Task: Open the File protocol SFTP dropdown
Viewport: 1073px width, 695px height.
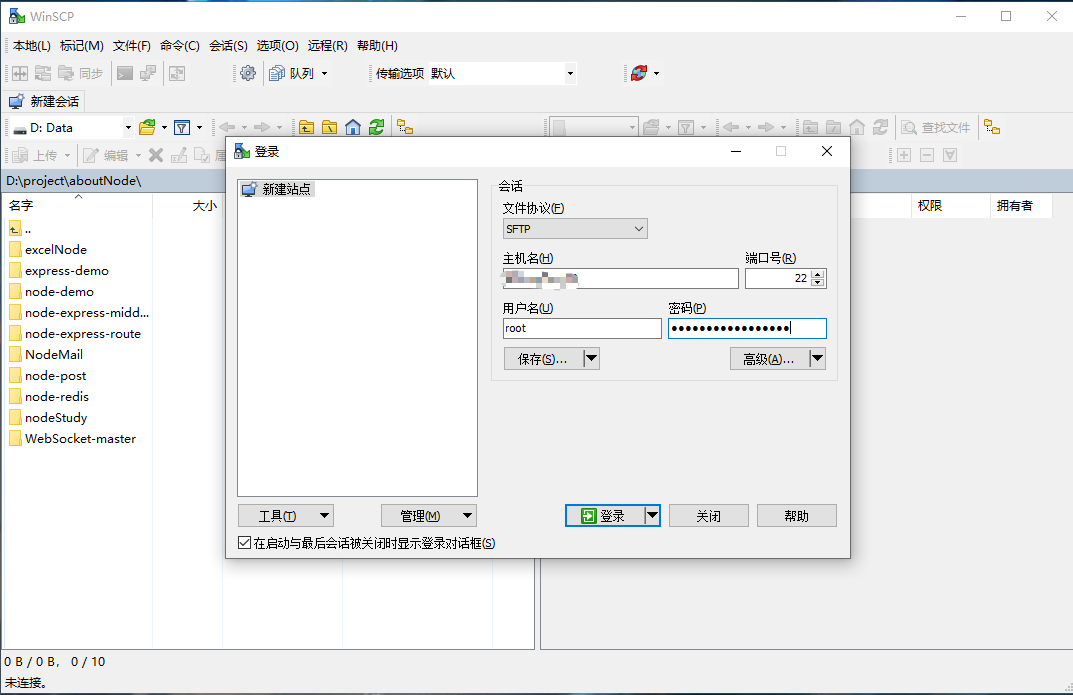Action: pos(575,229)
